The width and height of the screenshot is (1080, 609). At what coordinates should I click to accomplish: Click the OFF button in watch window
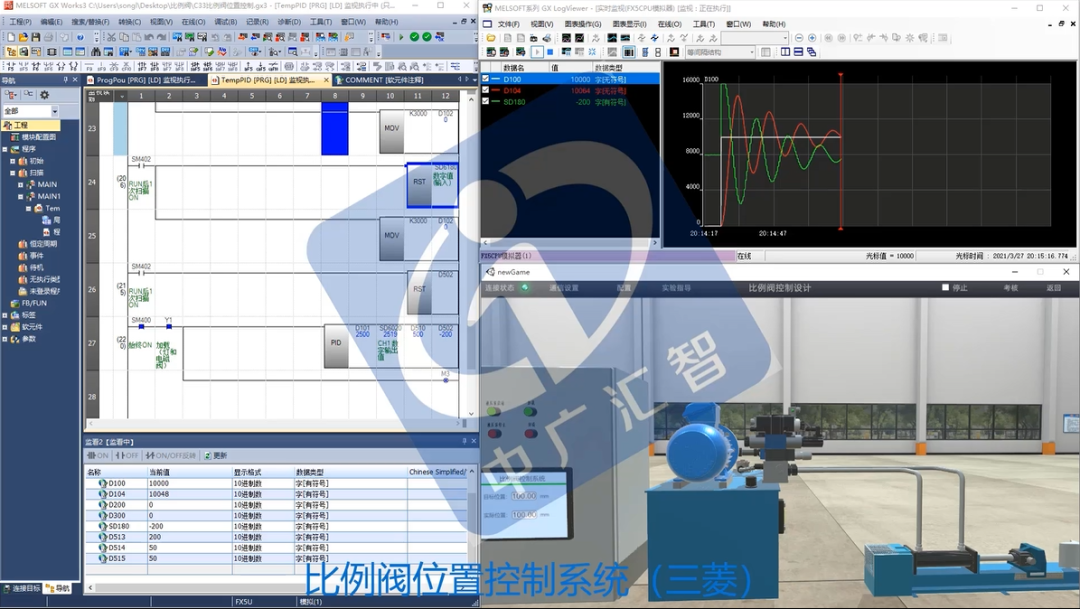point(127,455)
